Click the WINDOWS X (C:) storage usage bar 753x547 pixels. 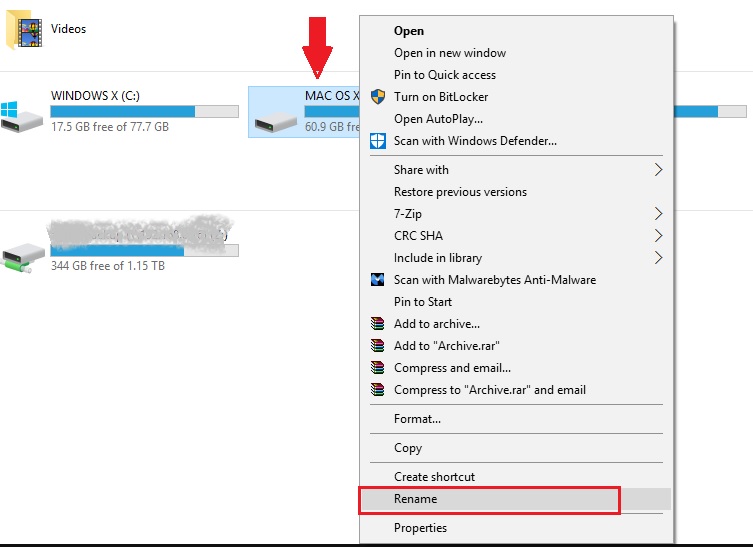[144, 111]
